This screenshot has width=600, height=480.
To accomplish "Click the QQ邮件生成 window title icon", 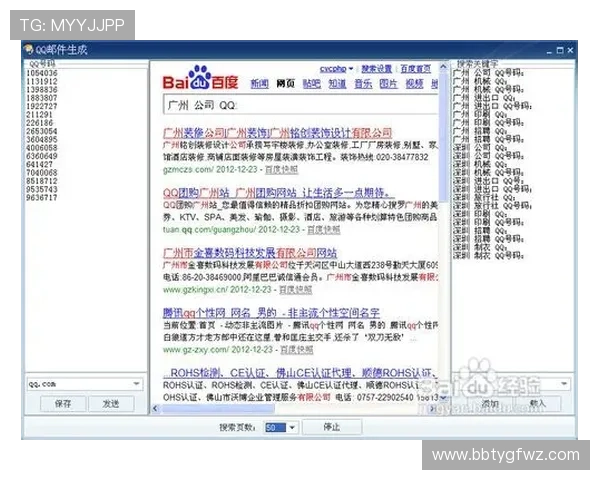I will pyautogui.click(x=29, y=48).
